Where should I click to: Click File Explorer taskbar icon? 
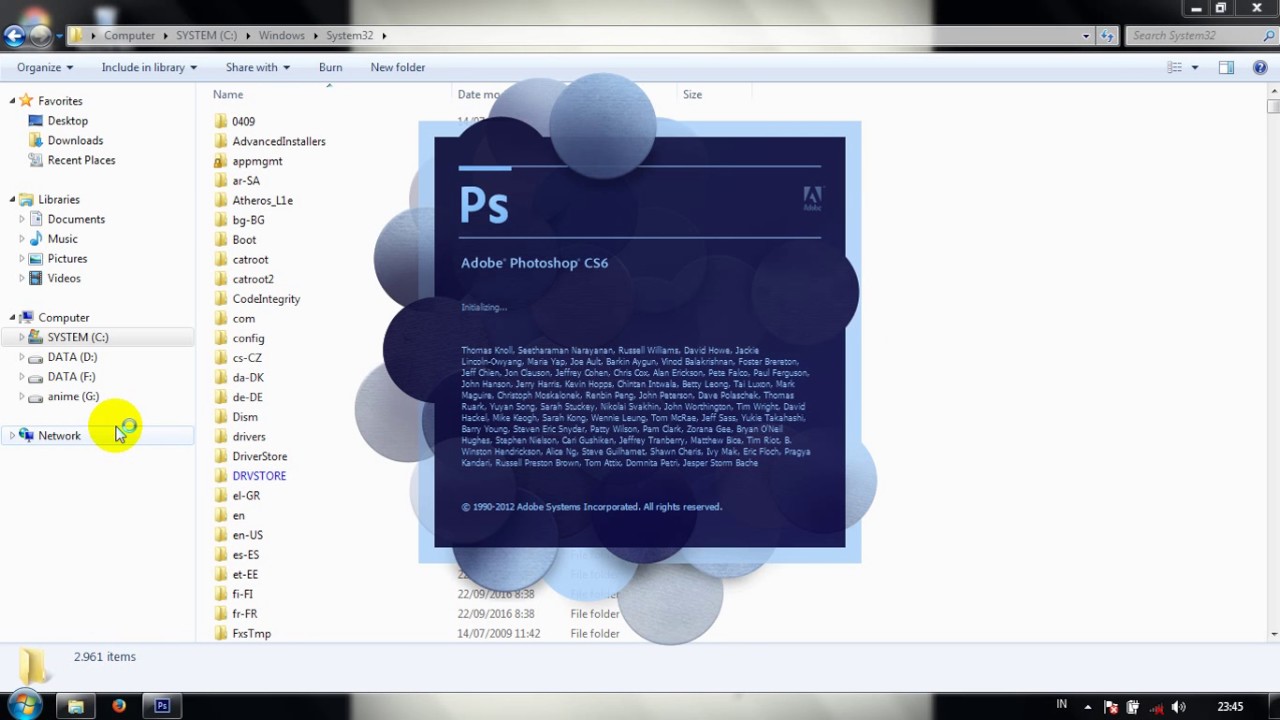pyautogui.click(x=75, y=706)
